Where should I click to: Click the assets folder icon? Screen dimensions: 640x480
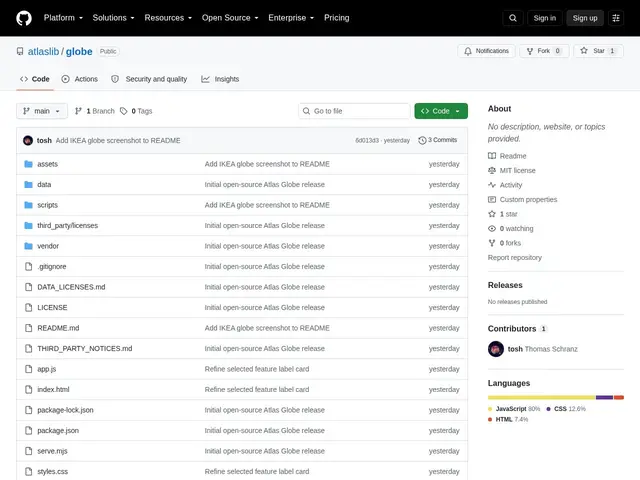(x=28, y=164)
